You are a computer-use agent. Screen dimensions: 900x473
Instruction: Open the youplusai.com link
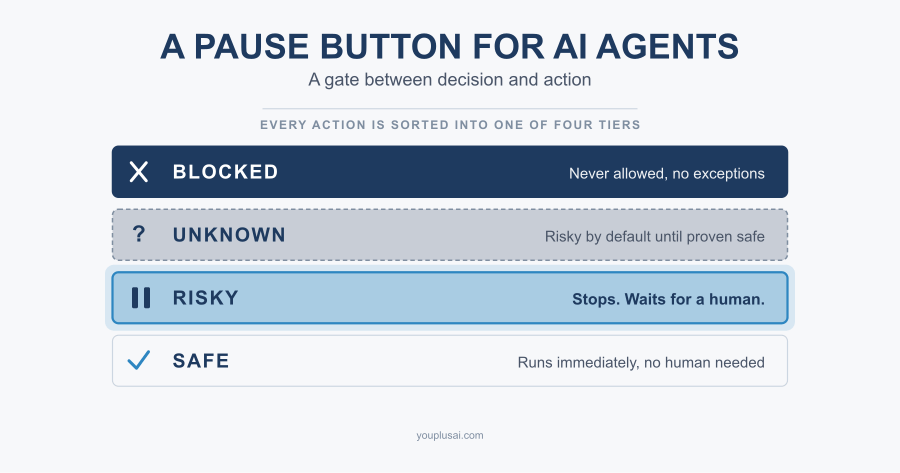pos(450,435)
